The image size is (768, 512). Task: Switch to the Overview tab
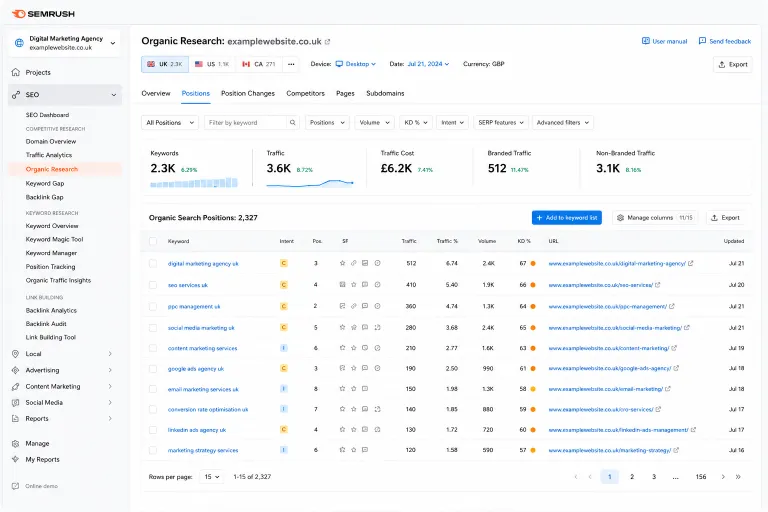[x=156, y=93]
